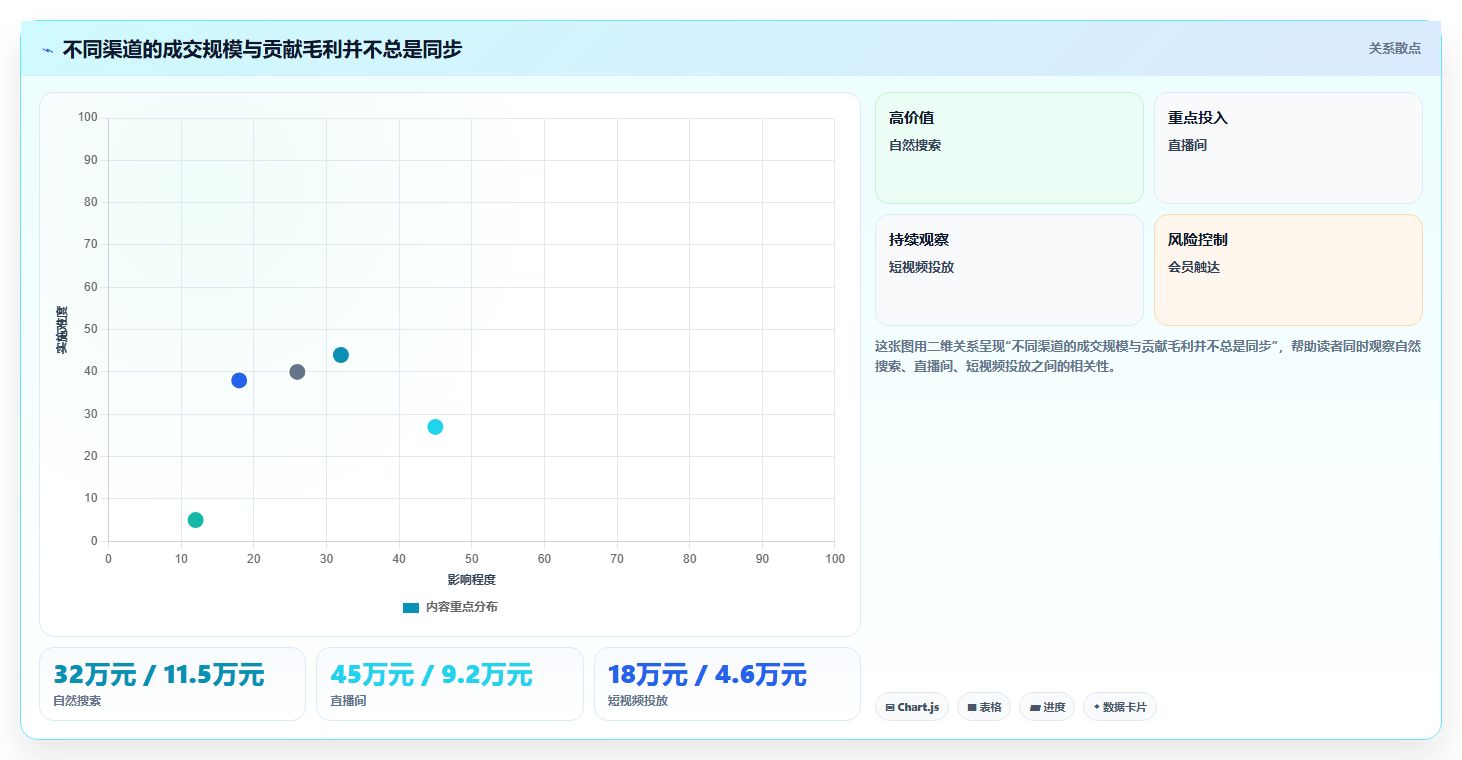Select the 表格 tag chip
1462x760 pixels.
point(984,707)
